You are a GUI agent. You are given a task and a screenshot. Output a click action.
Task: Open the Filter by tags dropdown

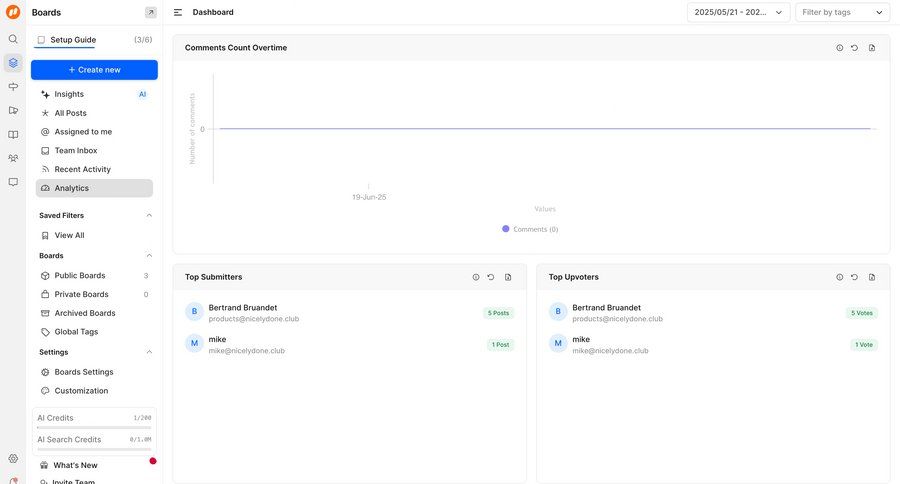pos(842,12)
